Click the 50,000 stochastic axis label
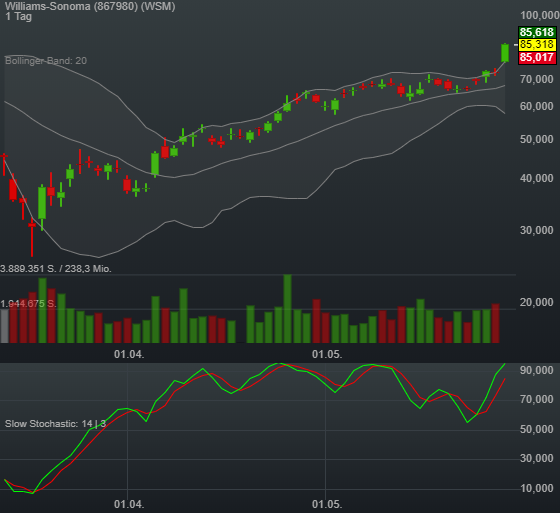The image size is (560, 513). pos(537,429)
